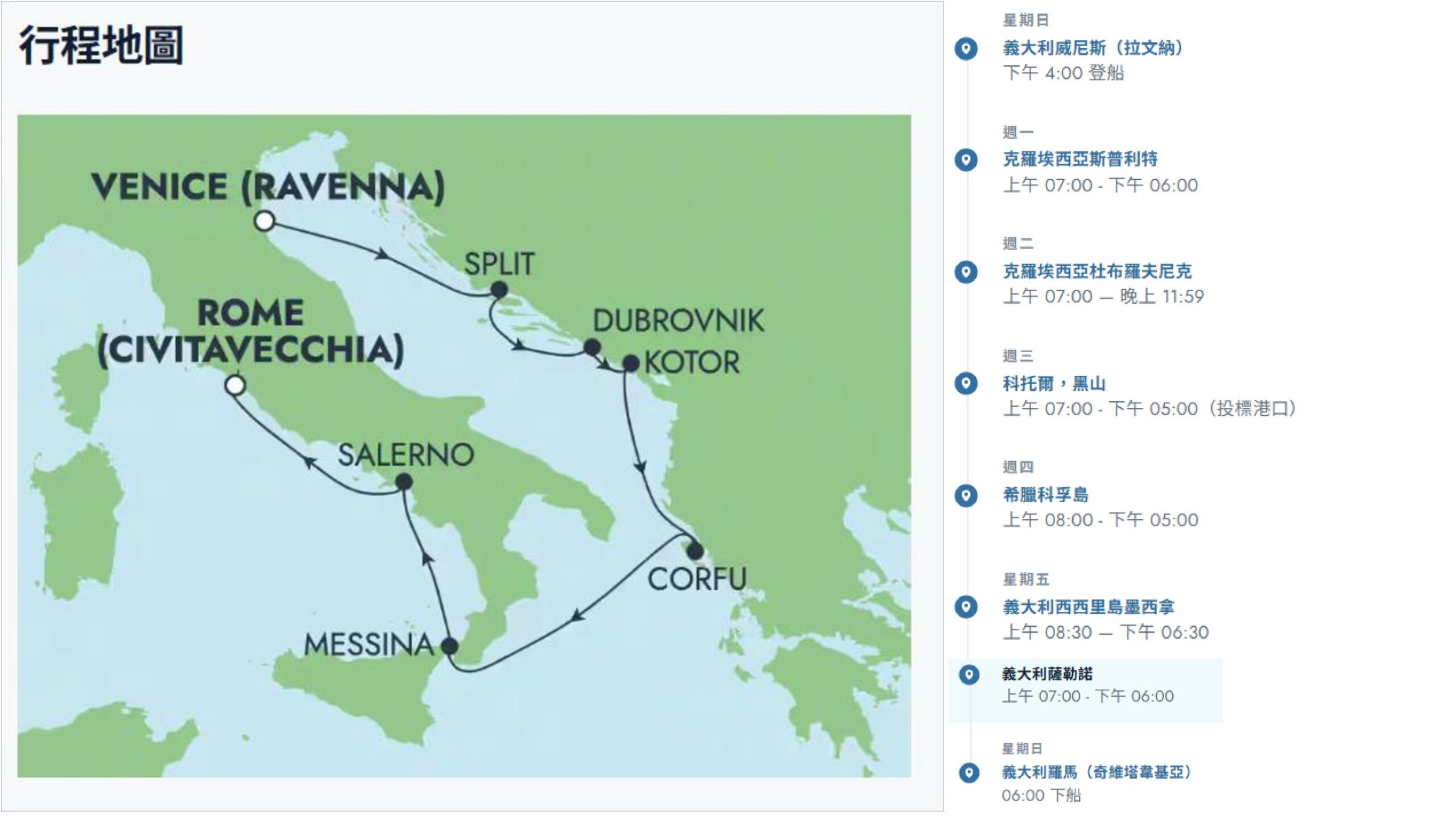Click the pin icon beside 科托爾，黑山
Screen dimensions: 1456x819
[x=966, y=383]
